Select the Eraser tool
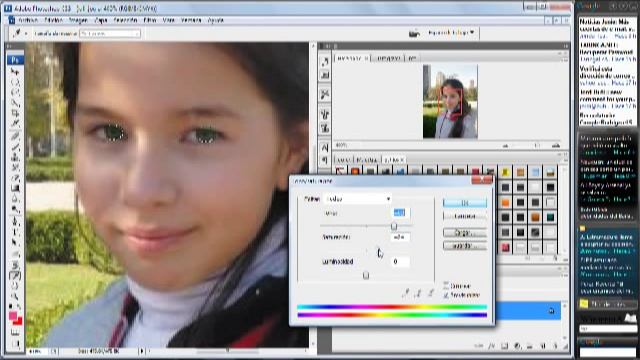 coord(15,178)
